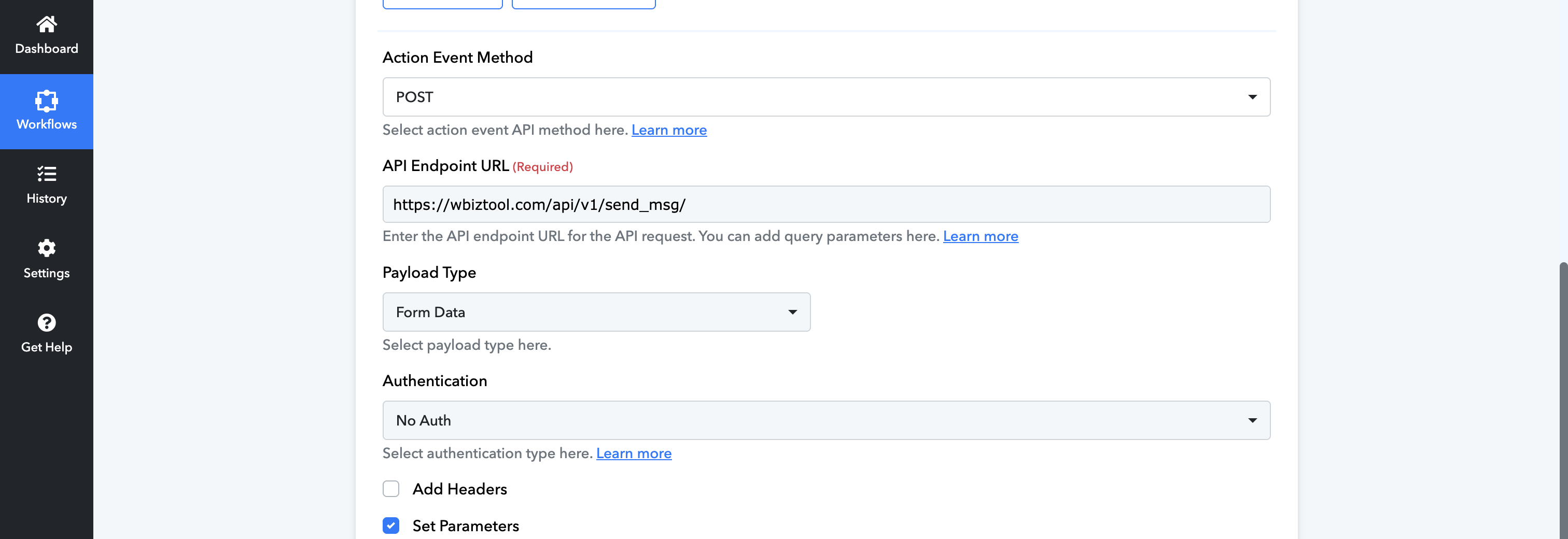Click the page vertical scrollbar
Screen dimensions: 1568x539
(x=1562, y=395)
